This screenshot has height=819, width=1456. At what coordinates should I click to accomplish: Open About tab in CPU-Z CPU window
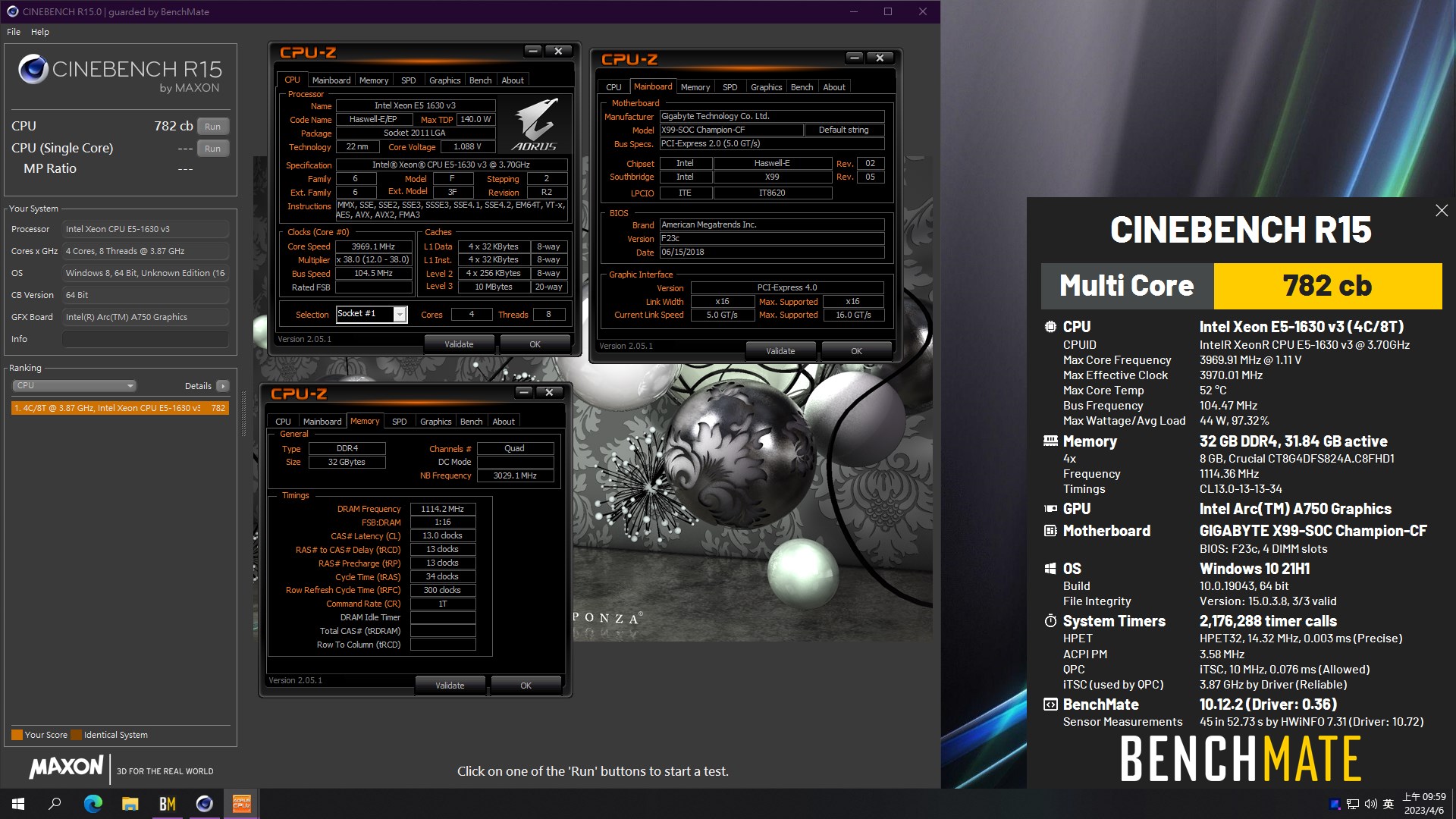pyautogui.click(x=513, y=80)
